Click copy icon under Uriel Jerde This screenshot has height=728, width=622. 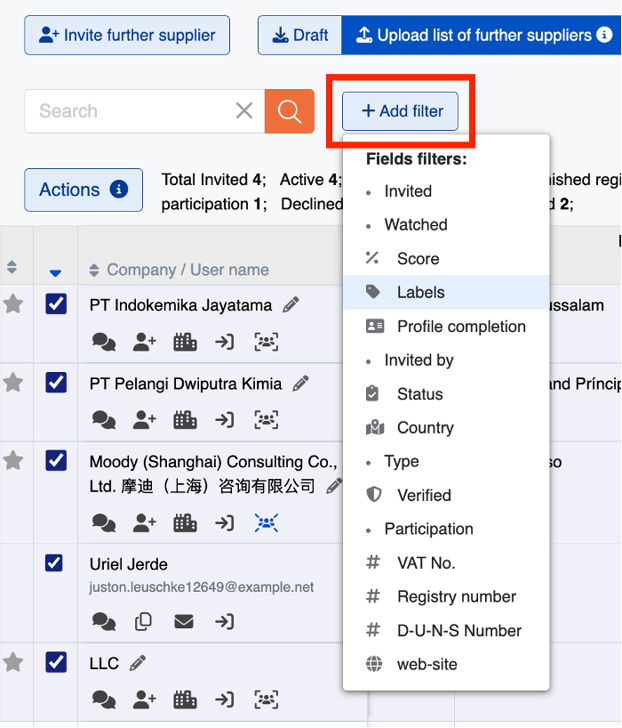coord(144,622)
